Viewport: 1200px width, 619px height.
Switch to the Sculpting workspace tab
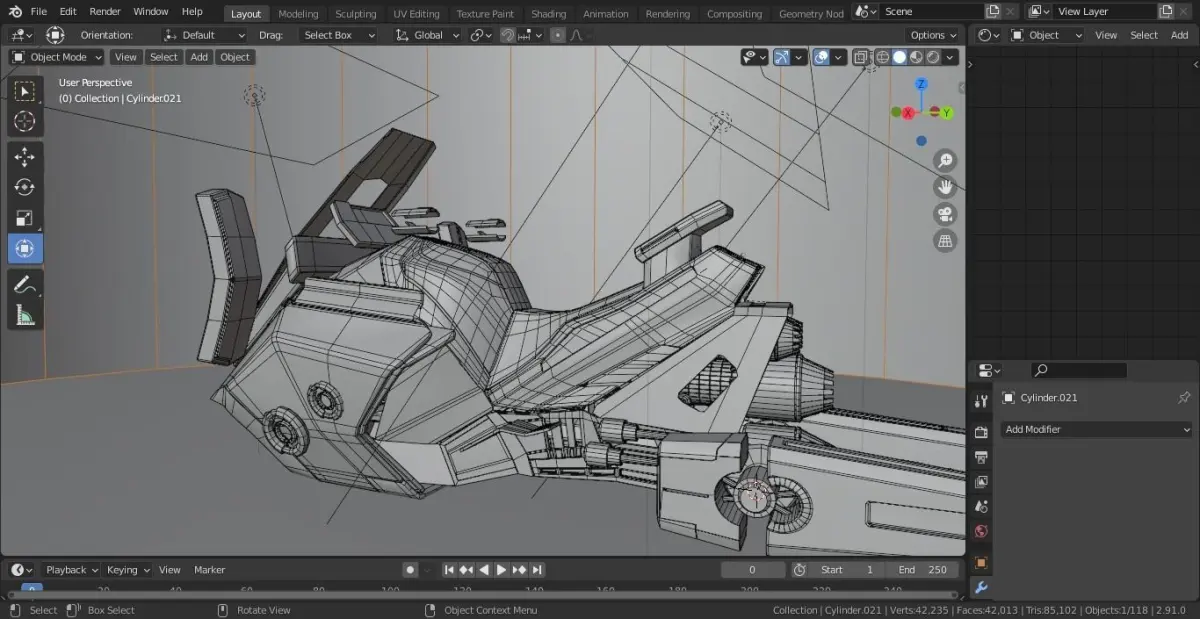pyautogui.click(x=355, y=14)
